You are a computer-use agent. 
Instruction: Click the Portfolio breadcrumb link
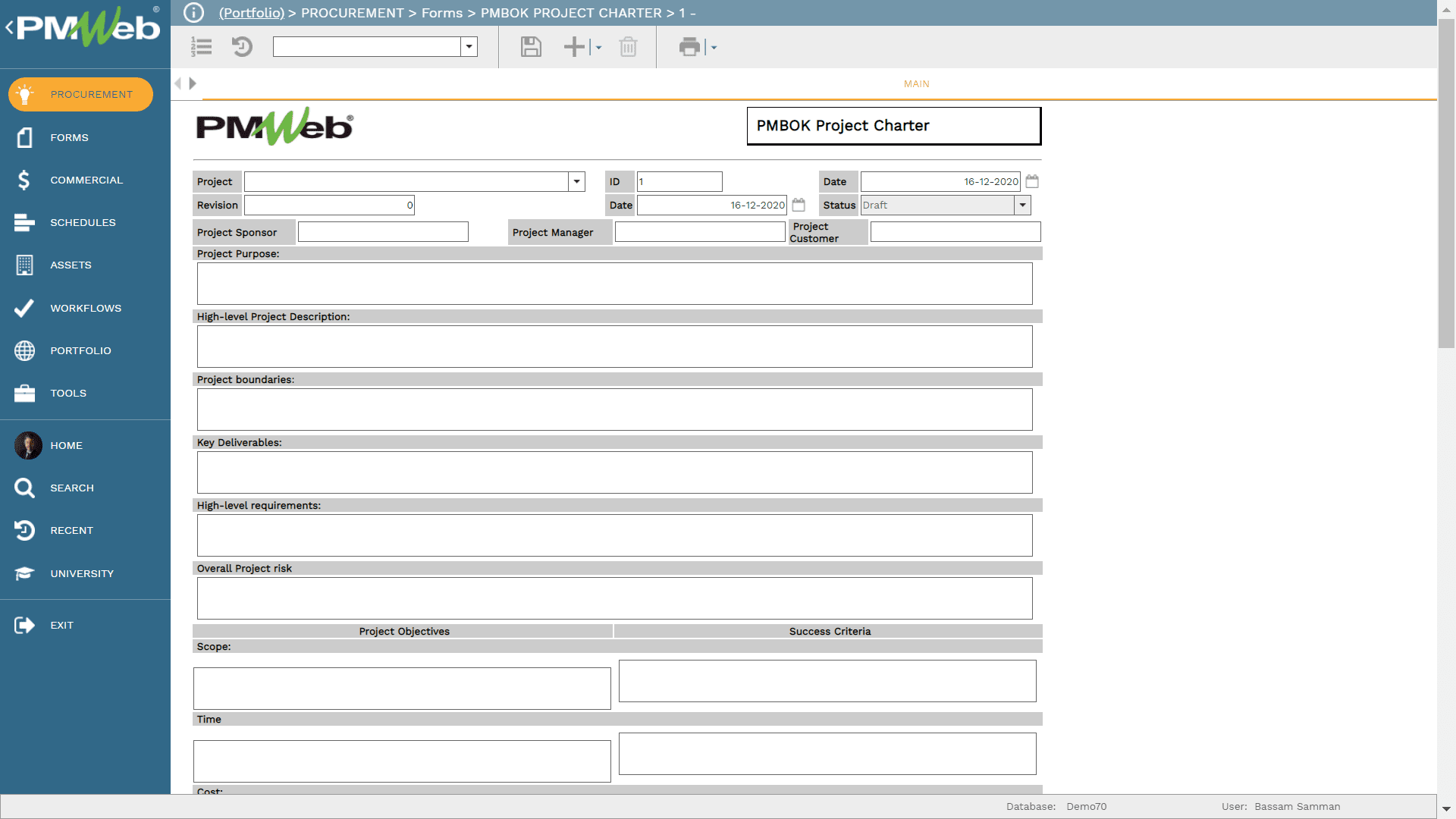pos(251,13)
